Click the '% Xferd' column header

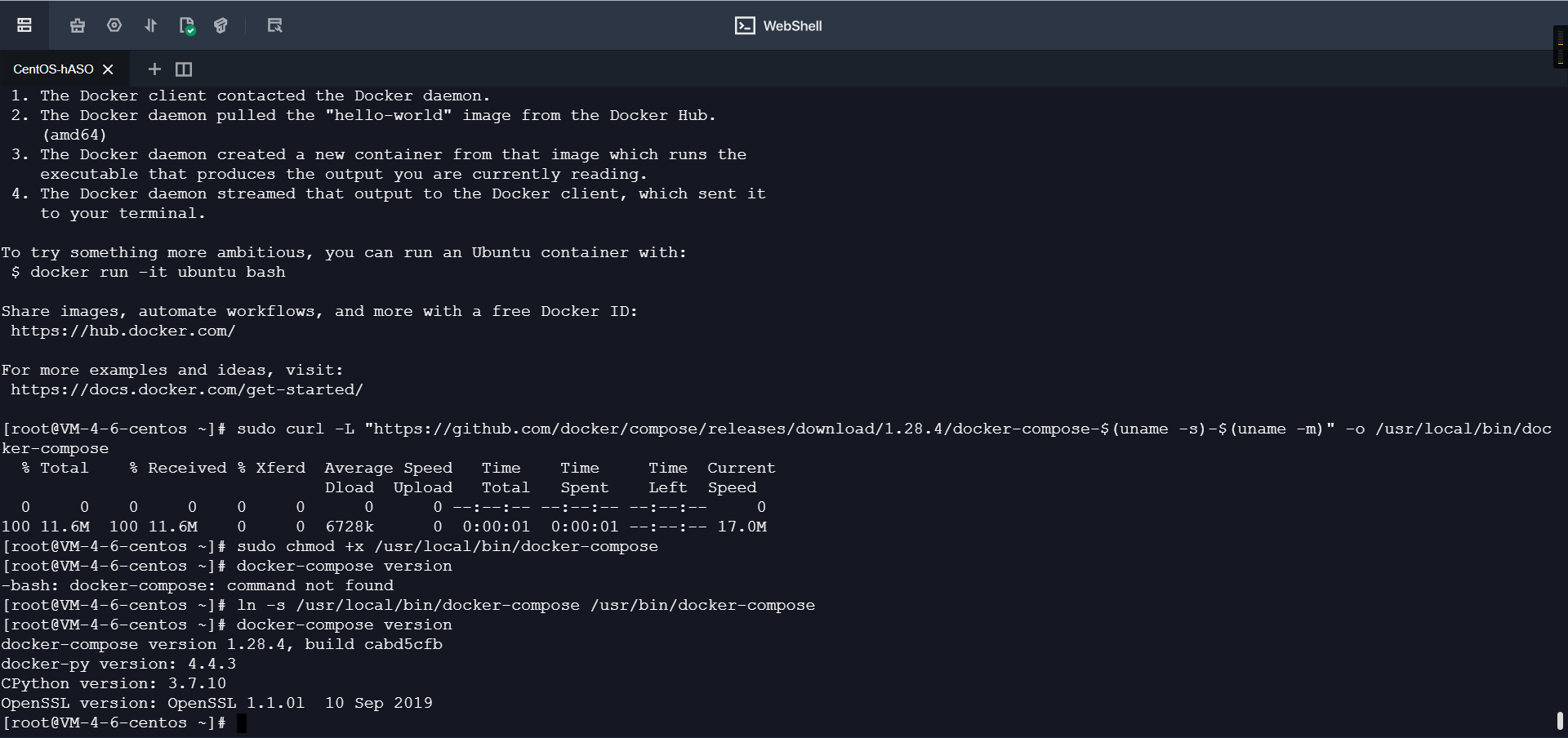click(271, 468)
